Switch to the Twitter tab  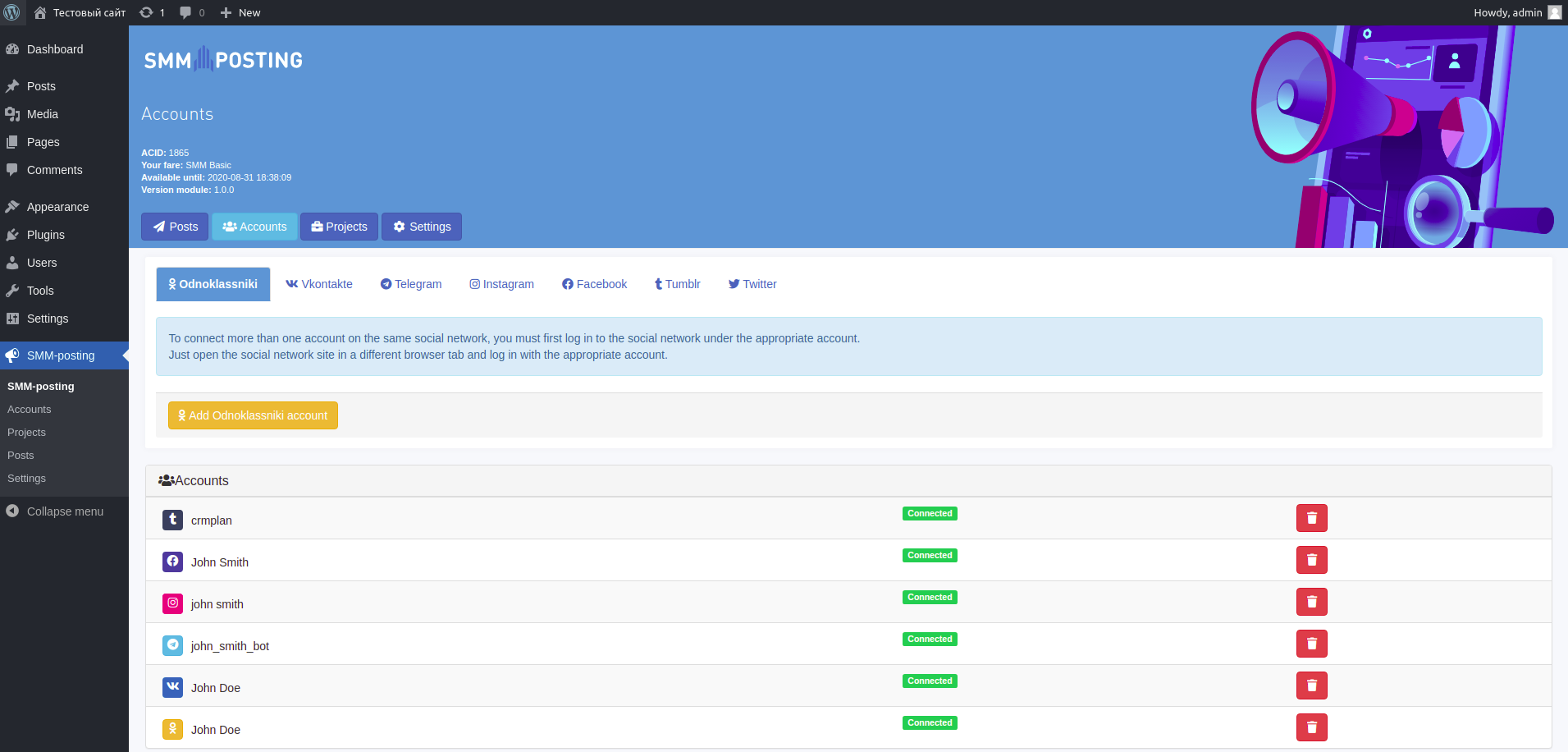pyautogui.click(x=752, y=284)
